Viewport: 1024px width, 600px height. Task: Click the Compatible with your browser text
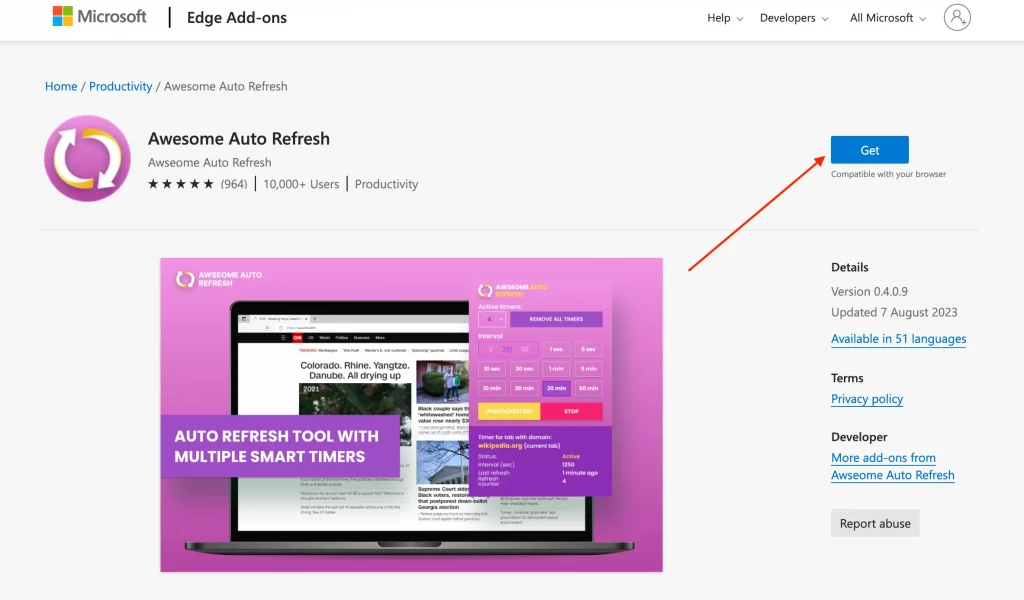888,174
